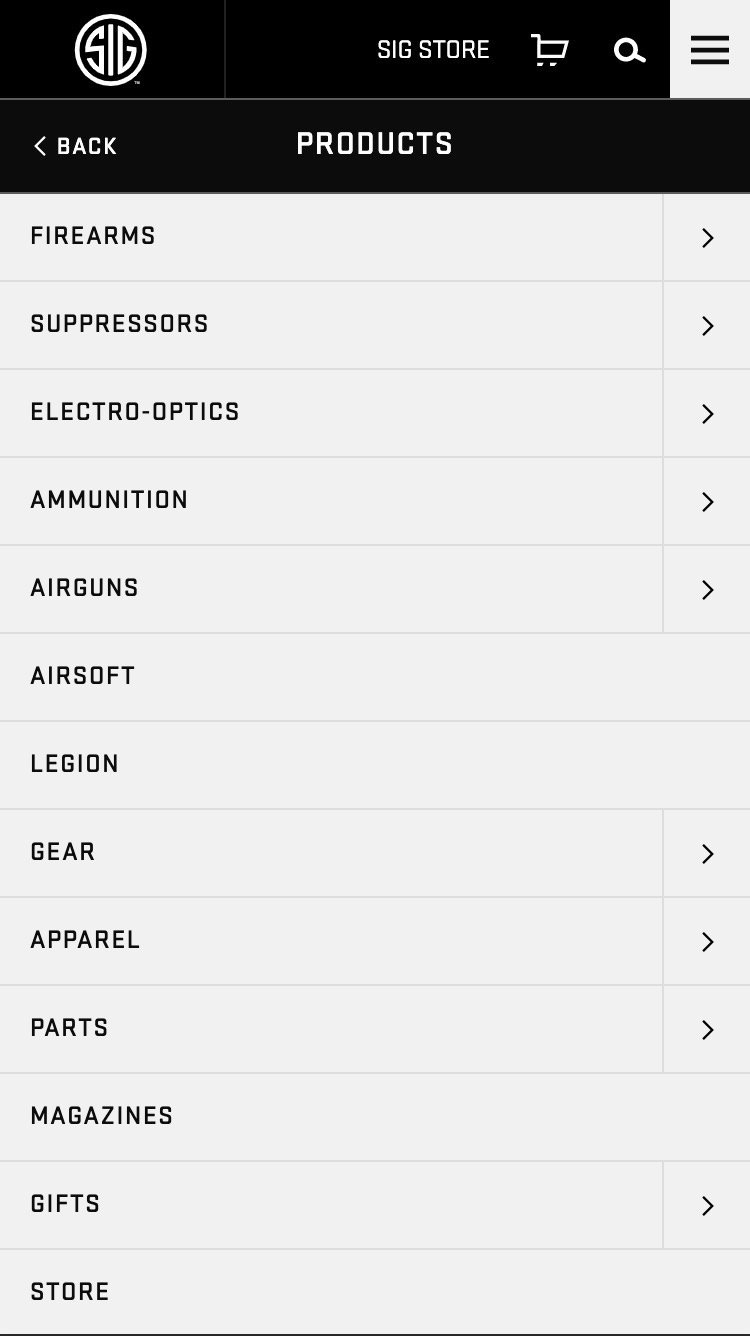Show the Apparel submenu via chevron
The height and width of the screenshot is (1336, 750).
tap(707, 942)
